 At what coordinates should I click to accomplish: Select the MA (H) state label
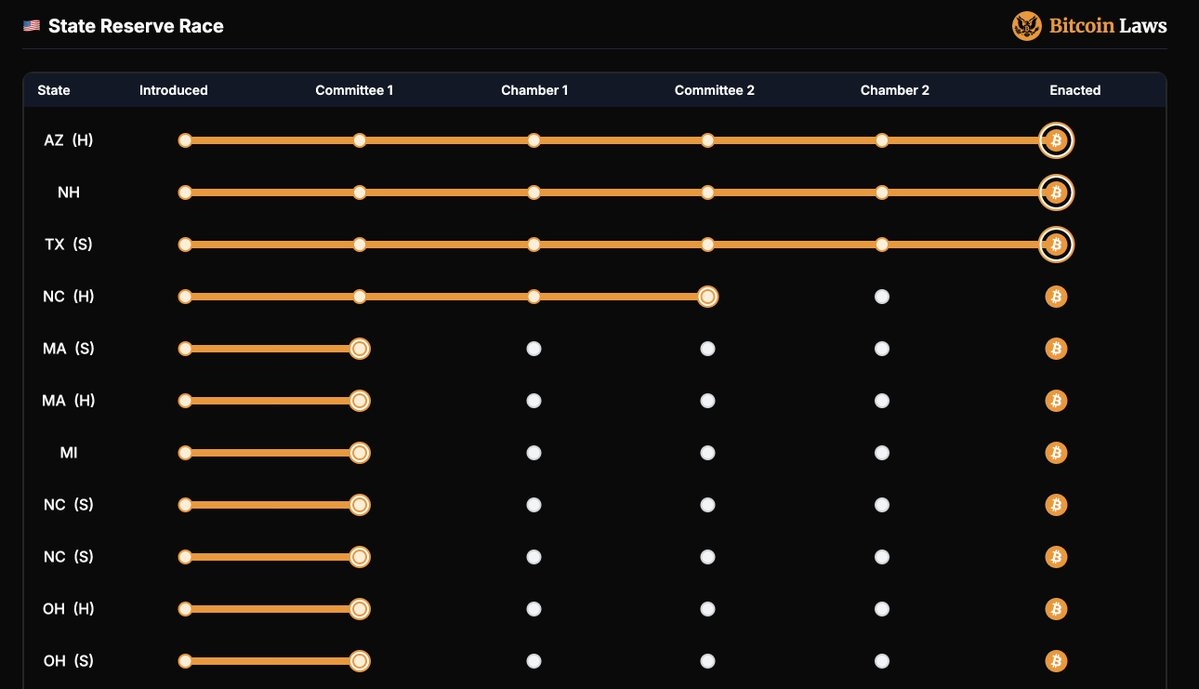[68, 401]
